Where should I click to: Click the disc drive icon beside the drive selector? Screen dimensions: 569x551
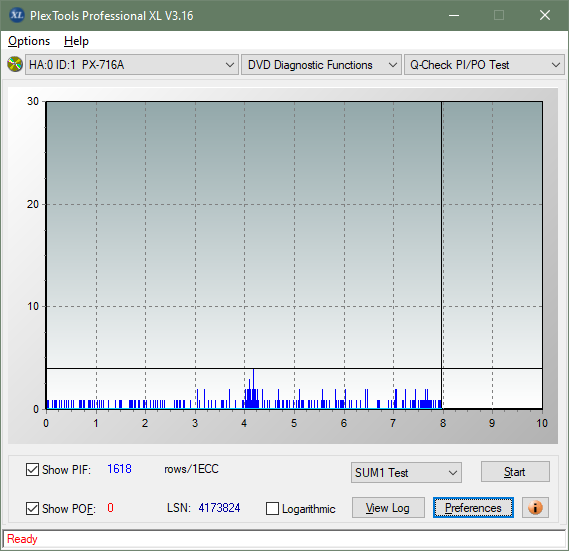tap(15, 65)
